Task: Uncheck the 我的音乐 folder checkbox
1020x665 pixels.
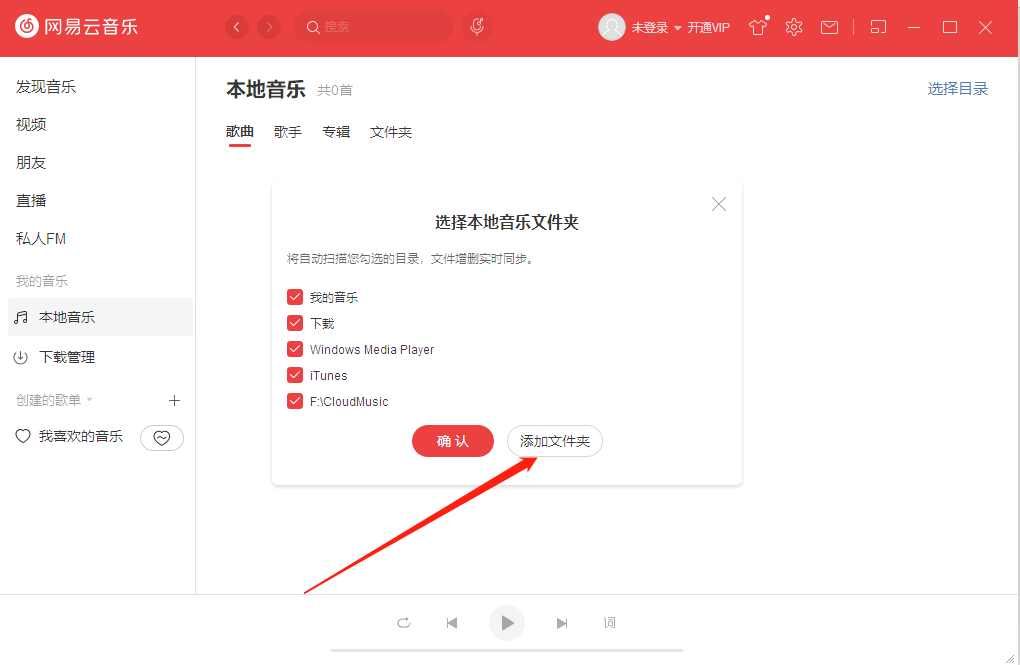Action: 295,297
